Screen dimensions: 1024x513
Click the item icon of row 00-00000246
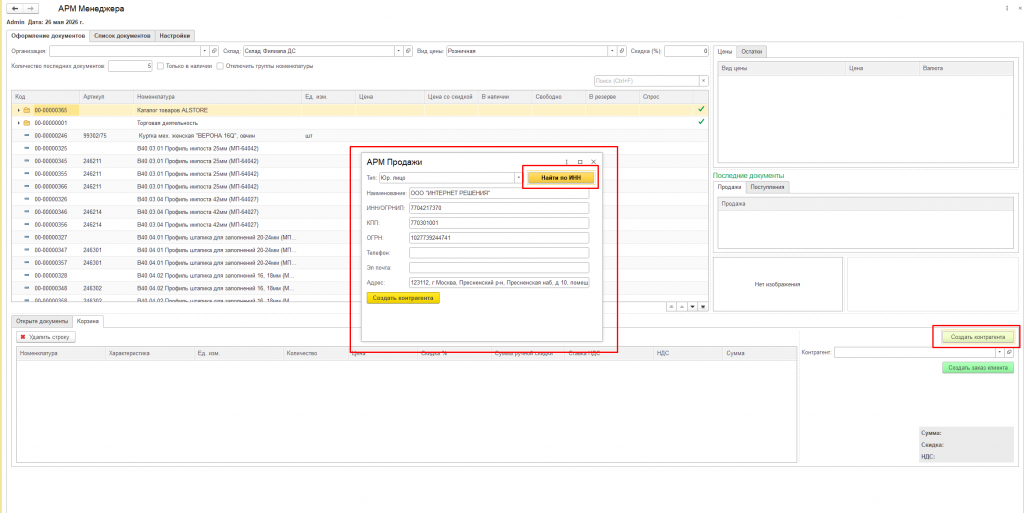(27, 136)
